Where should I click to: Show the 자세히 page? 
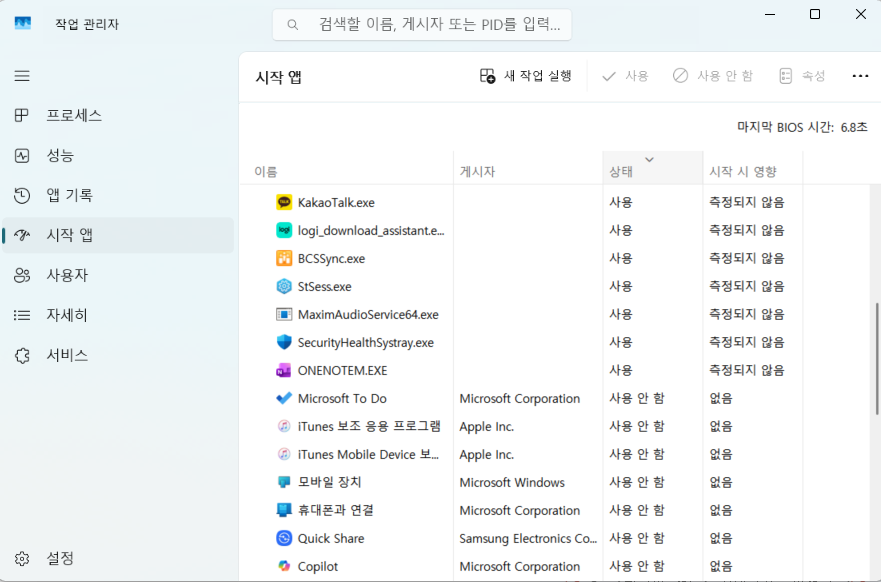tap(118, 315)
